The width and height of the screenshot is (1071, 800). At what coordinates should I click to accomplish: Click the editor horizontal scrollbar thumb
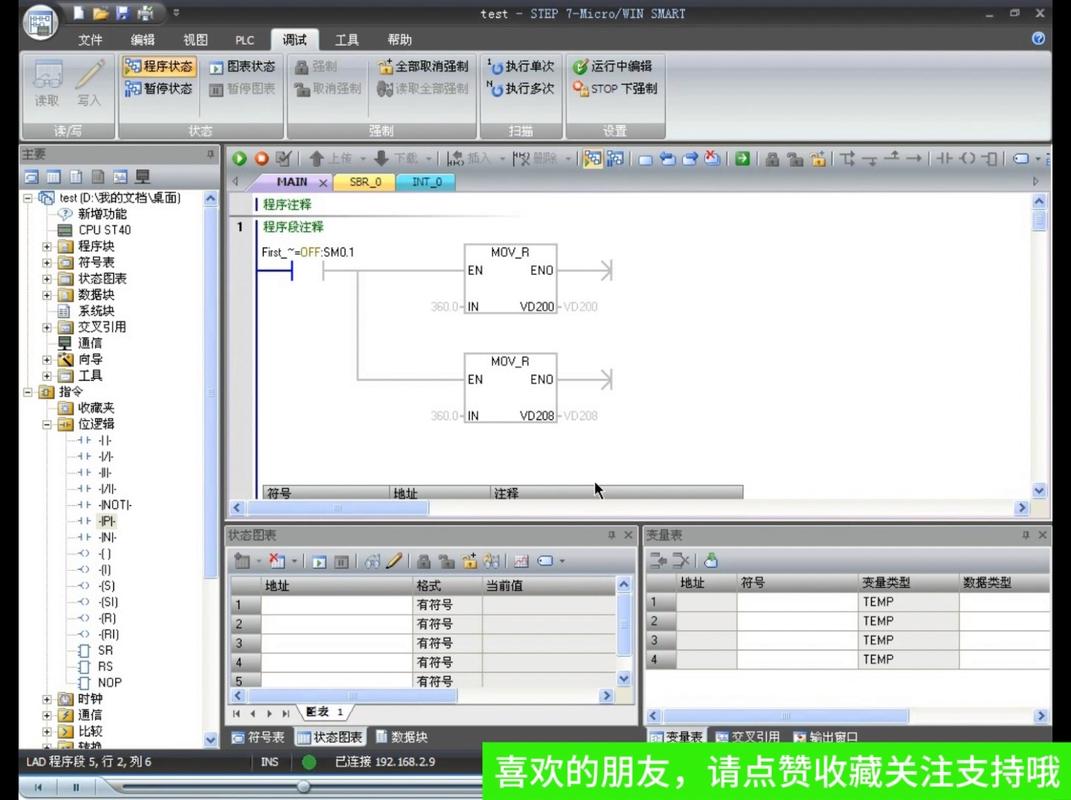[x=337, y=508]
